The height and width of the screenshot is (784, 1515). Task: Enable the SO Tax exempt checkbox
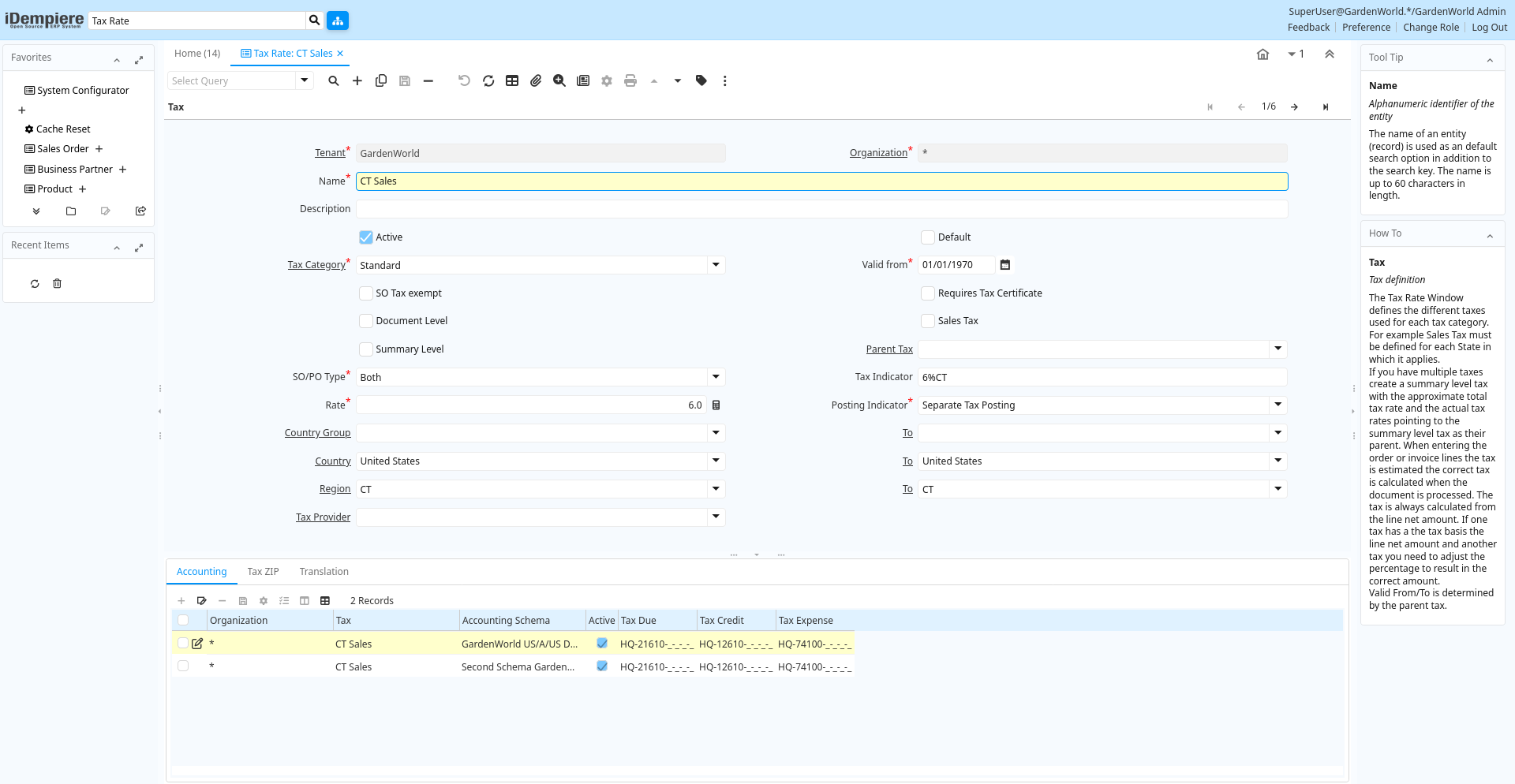366,293
